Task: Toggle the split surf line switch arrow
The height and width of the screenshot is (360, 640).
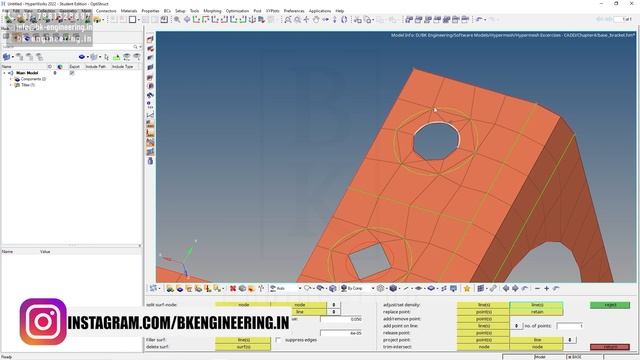Action: (334, 312)
